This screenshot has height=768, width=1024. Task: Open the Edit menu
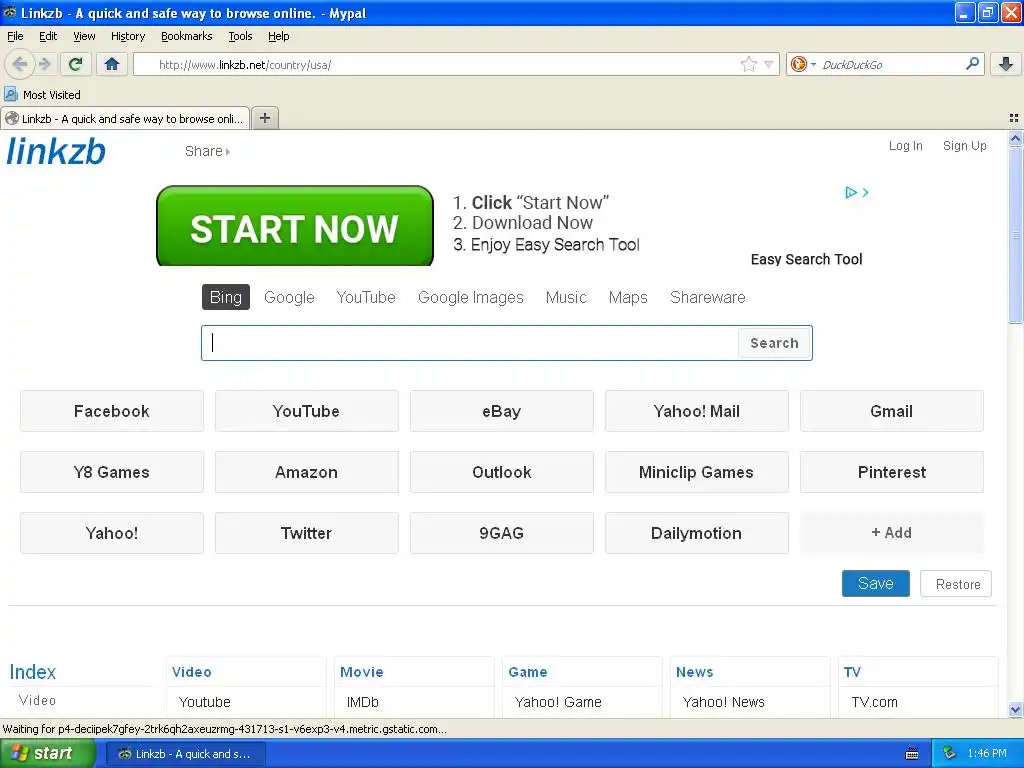(x=48, y=36)
